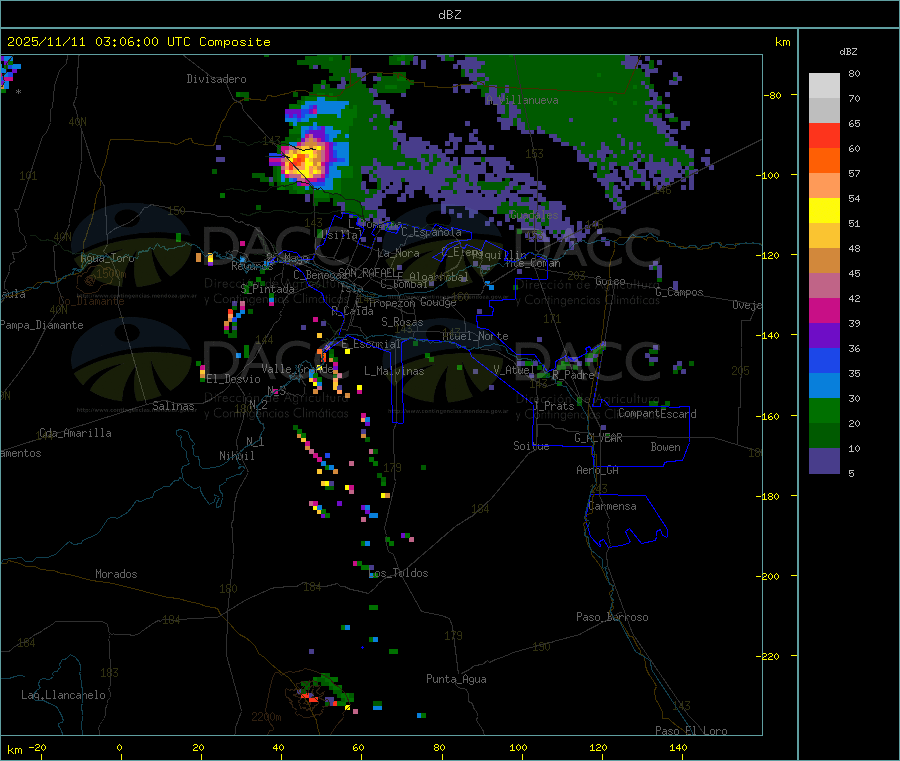
Task: Click the 'Guadales' location label
Action: click(534, 215)
